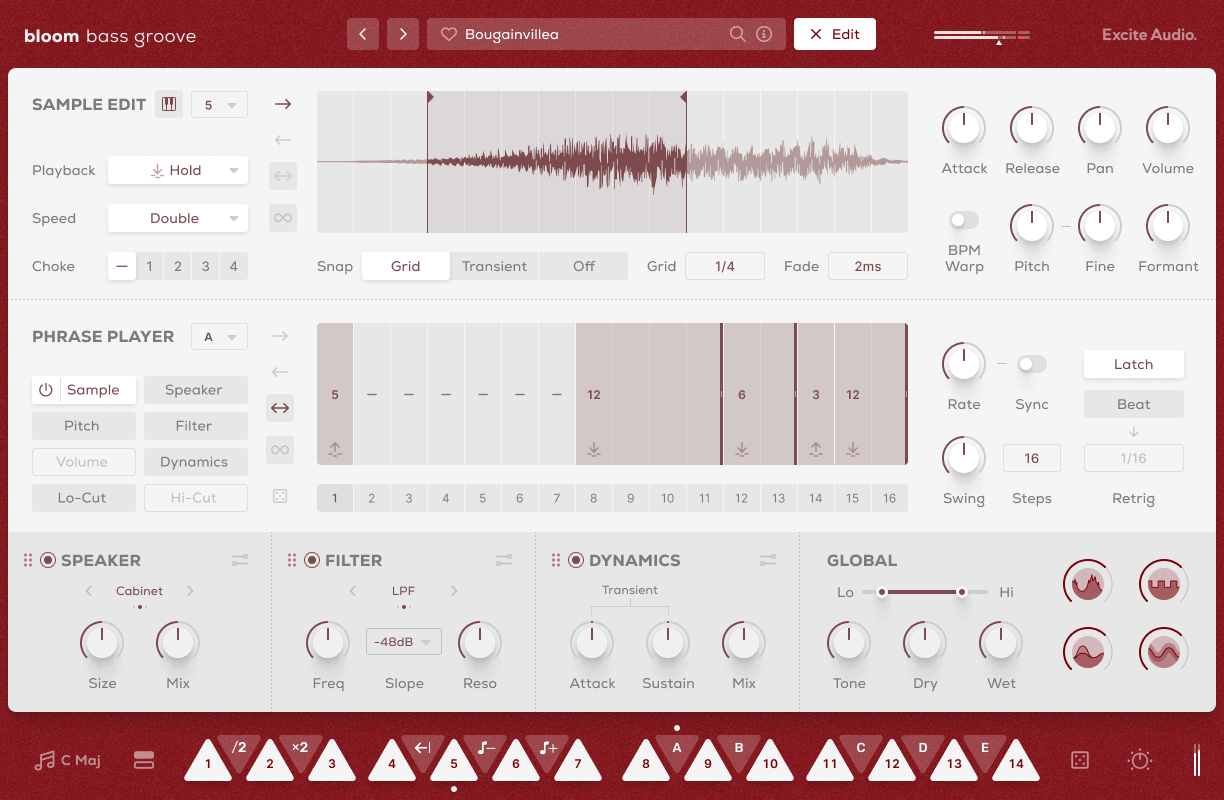Click the right arrow icon above the phrase steps
This screenshot has height=800, width=1224.
(x=281, y=336)
